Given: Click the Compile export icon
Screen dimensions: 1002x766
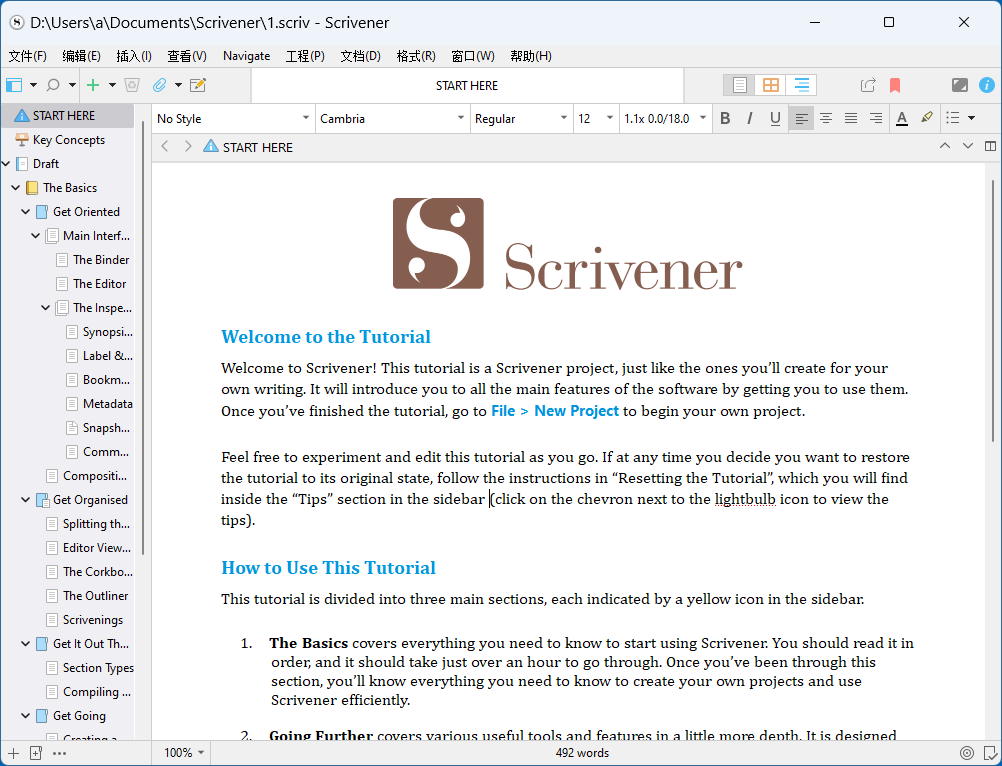Looking at the screenshot, I should [x=868, y=85].
